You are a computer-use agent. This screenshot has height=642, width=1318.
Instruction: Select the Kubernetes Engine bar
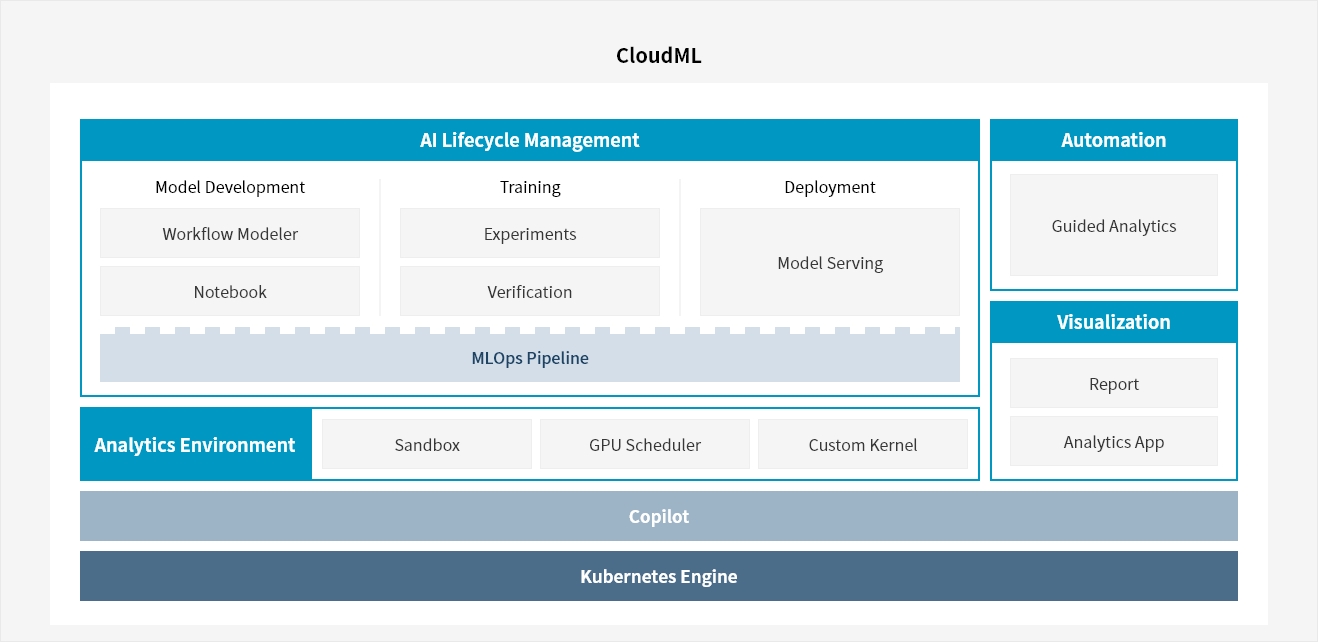659,577
